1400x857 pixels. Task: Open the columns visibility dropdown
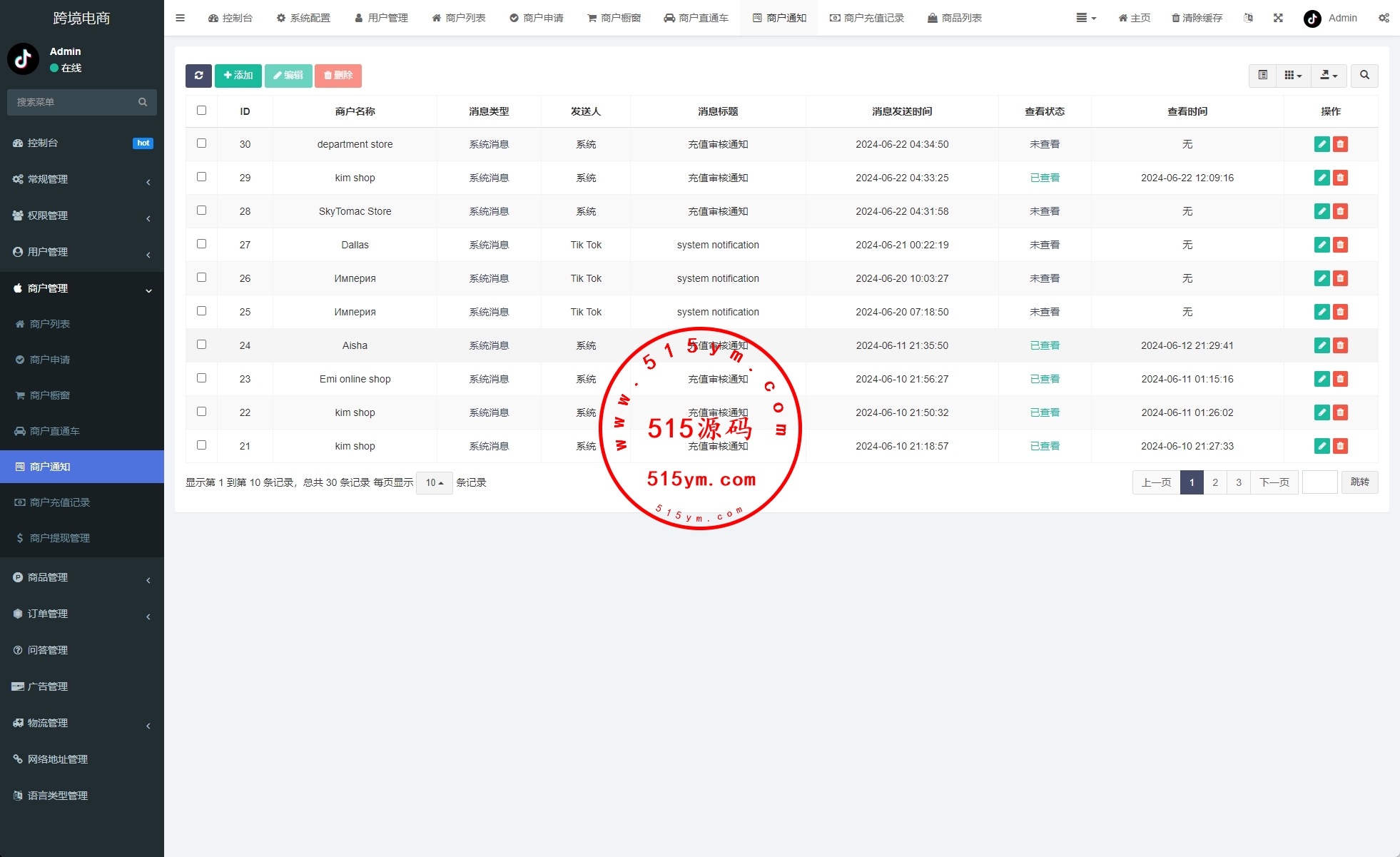(1293, 76)
